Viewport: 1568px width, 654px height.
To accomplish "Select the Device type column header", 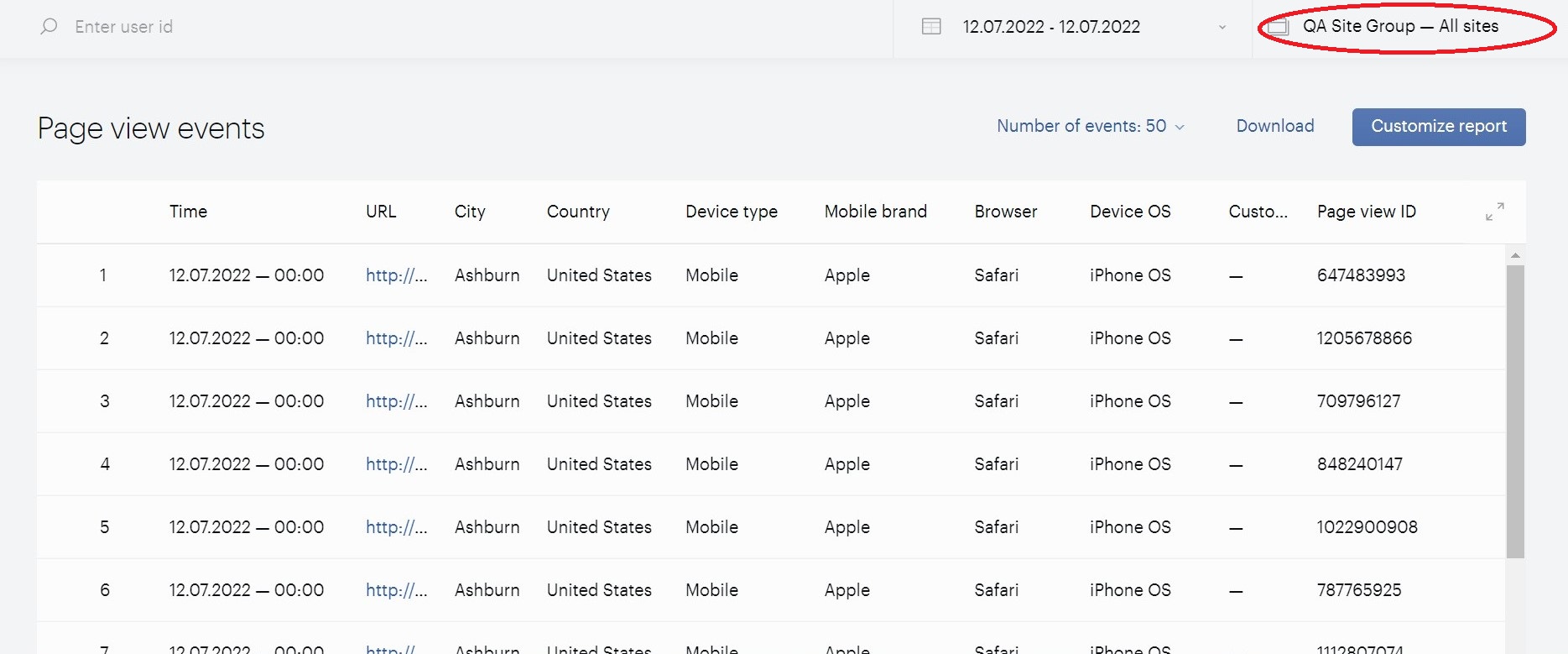I will (732, 212).
